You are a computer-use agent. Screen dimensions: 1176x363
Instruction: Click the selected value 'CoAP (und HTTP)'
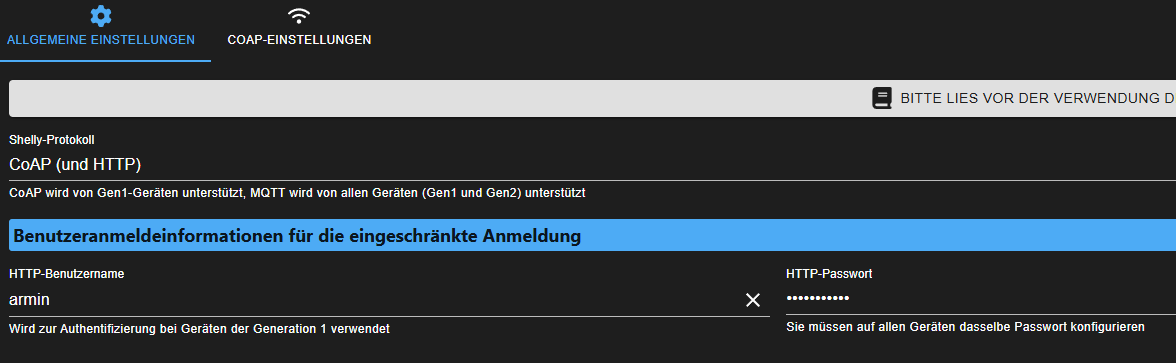tap(75, 164)
